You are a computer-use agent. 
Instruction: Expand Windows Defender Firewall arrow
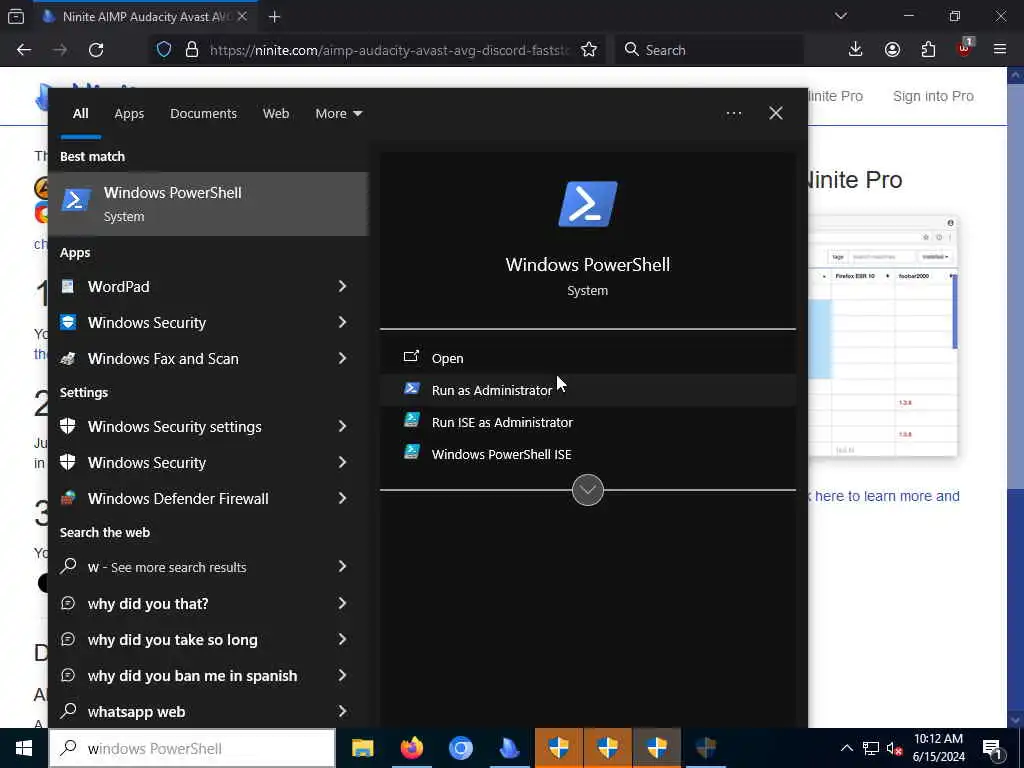coord(342,498)
